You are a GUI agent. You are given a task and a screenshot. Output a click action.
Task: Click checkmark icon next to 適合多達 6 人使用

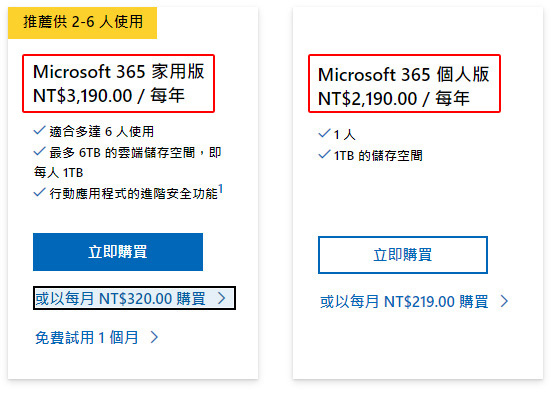coord(40,132)
